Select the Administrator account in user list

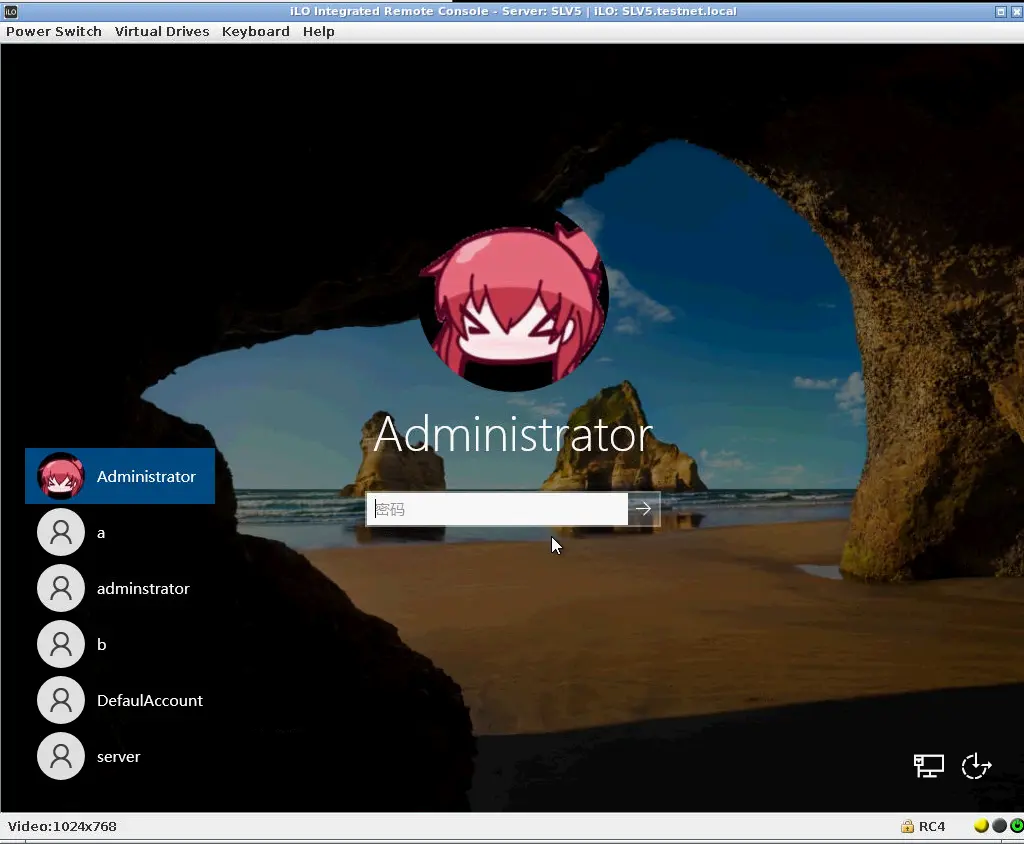tap(120, 477)
